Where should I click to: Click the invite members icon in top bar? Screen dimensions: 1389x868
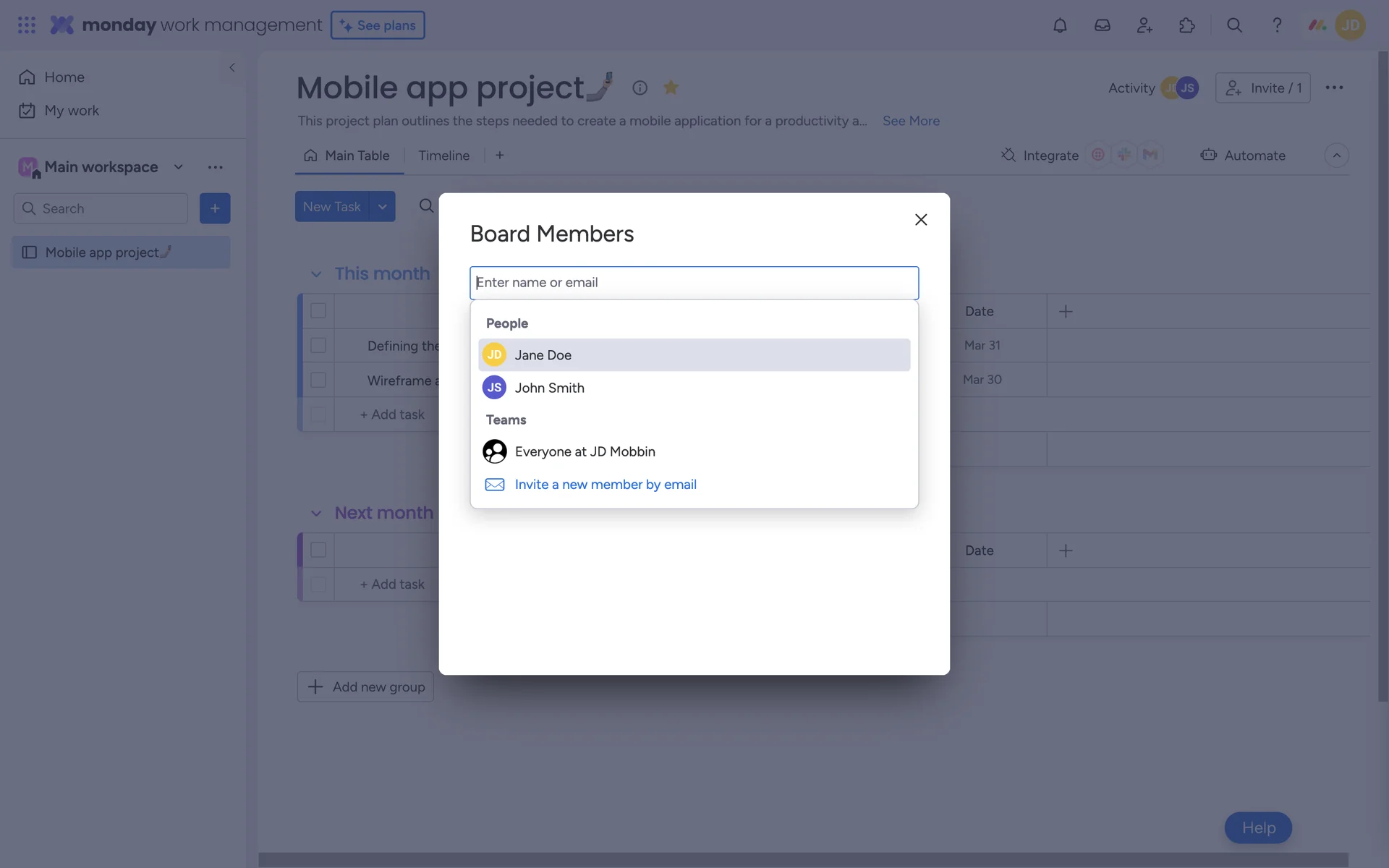coord(1144,25)
